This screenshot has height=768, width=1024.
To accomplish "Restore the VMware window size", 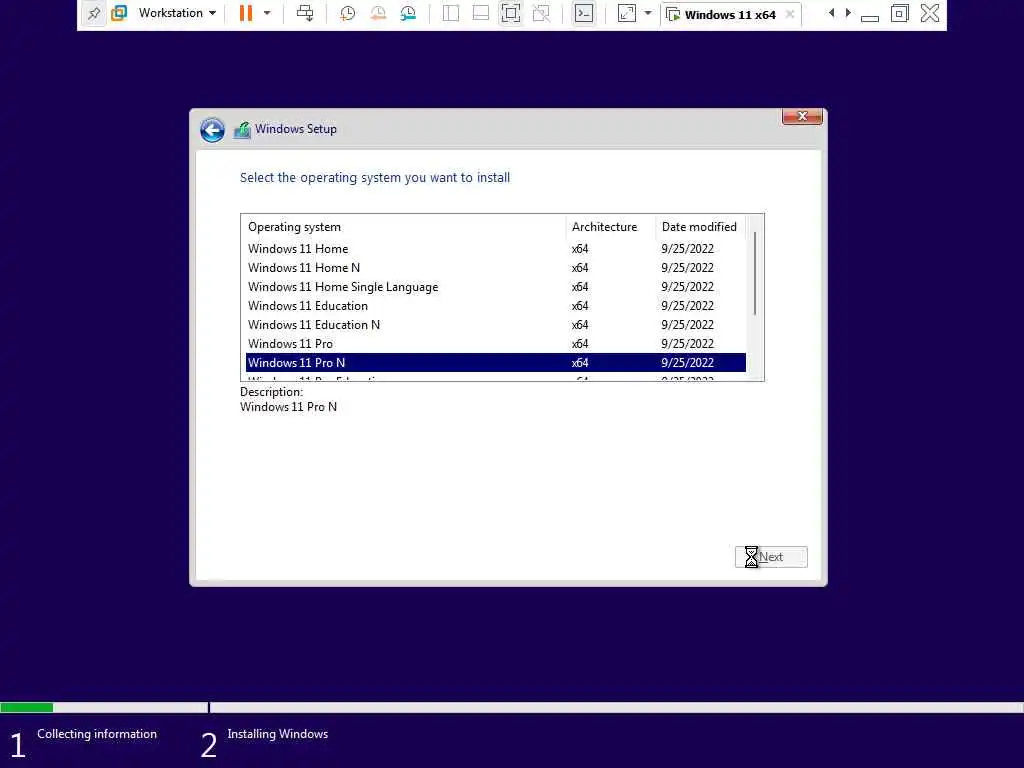I will pyautogui.click(x=899, y=13).
